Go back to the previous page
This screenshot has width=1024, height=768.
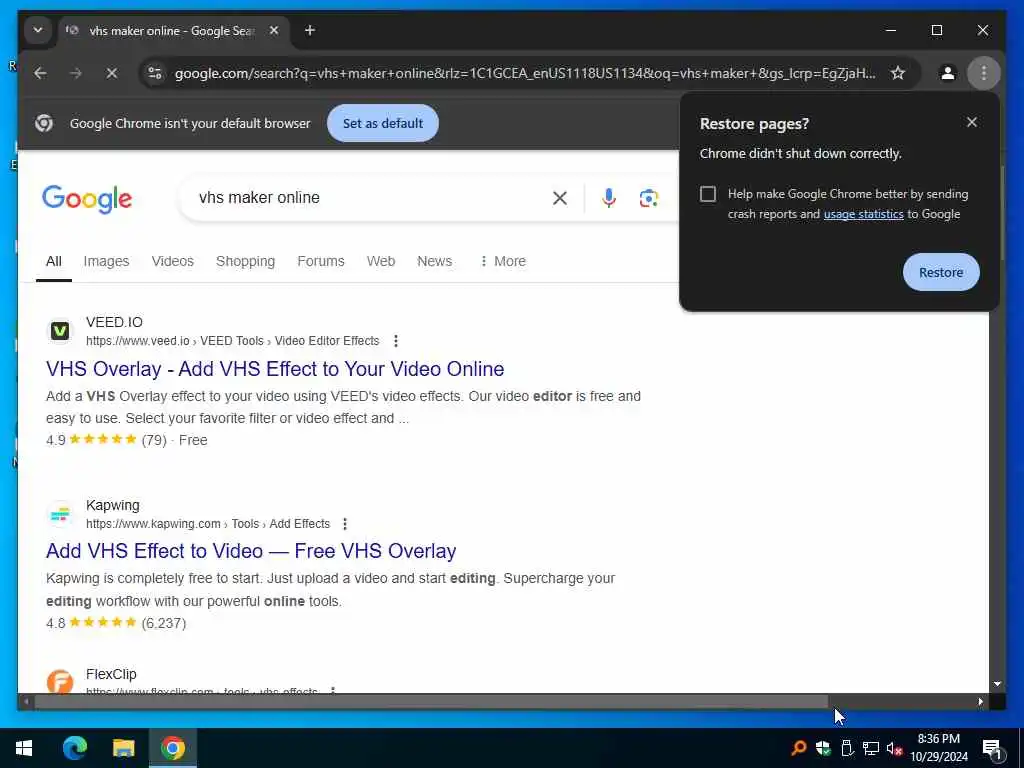coord(40,73)
